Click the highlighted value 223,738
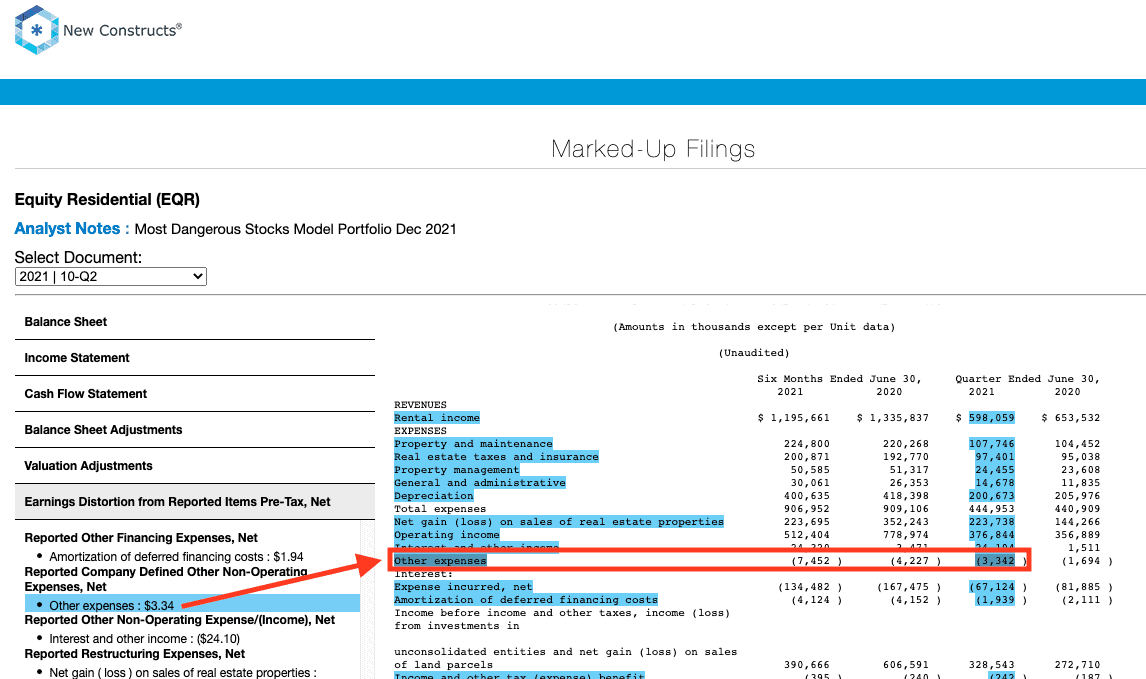Screen dimensions: 1146x679 (x=992, y=522)
